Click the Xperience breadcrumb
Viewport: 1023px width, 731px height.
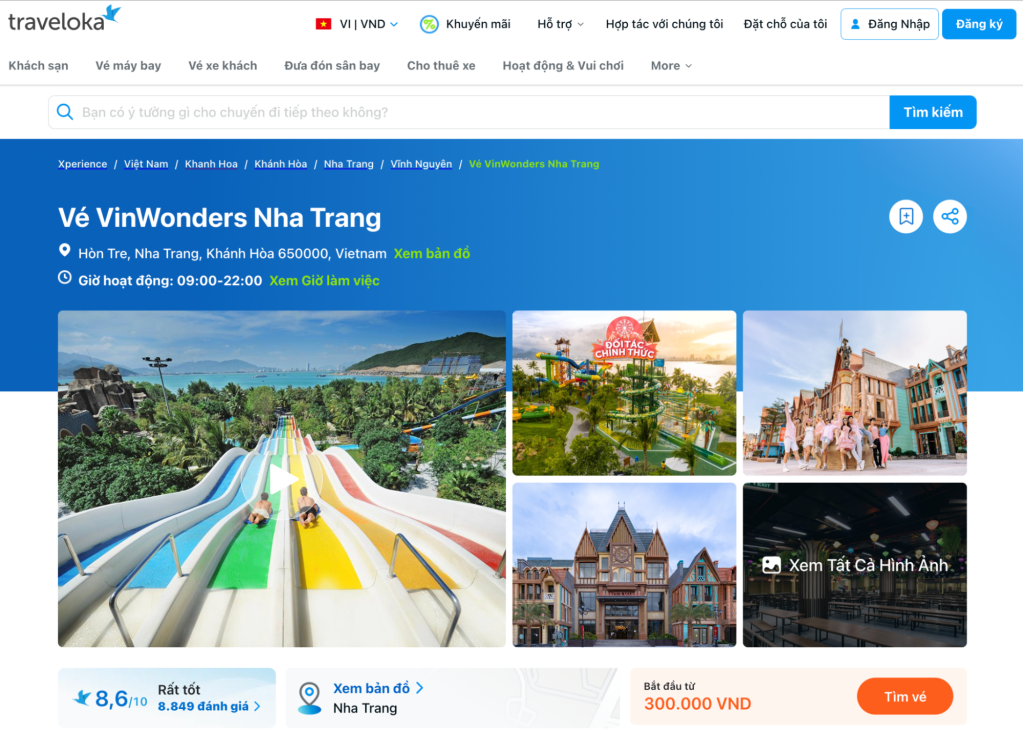82,164
